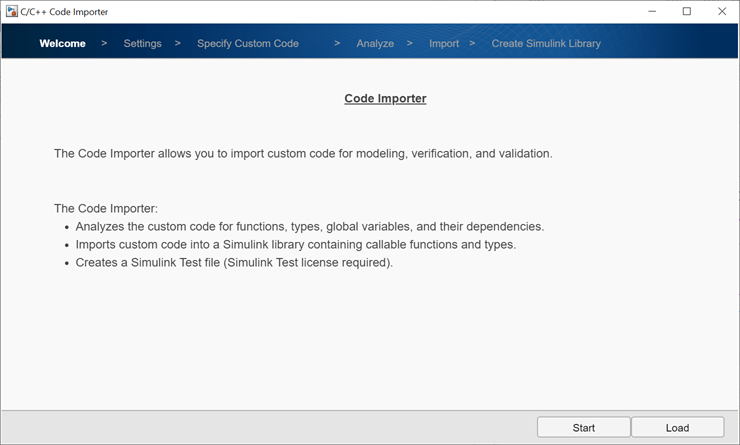Open the Specify Custom Code step
The height and width of the screenshot is (445, 740).
pyautogui.click(x=247, y=44)
